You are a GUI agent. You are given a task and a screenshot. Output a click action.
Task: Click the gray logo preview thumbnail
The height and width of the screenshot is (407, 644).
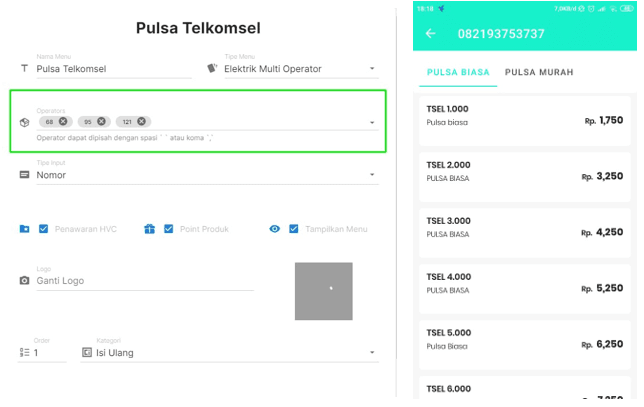(323, 291)
